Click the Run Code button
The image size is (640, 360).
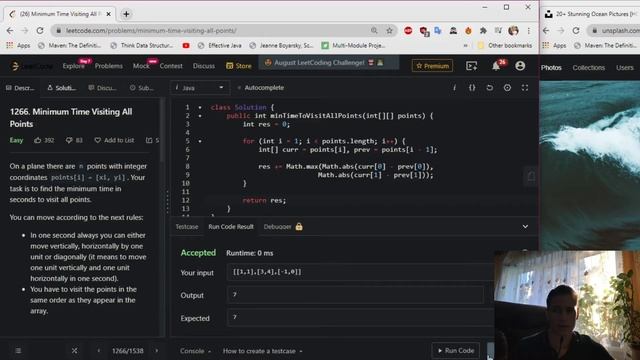click(456, 351)
